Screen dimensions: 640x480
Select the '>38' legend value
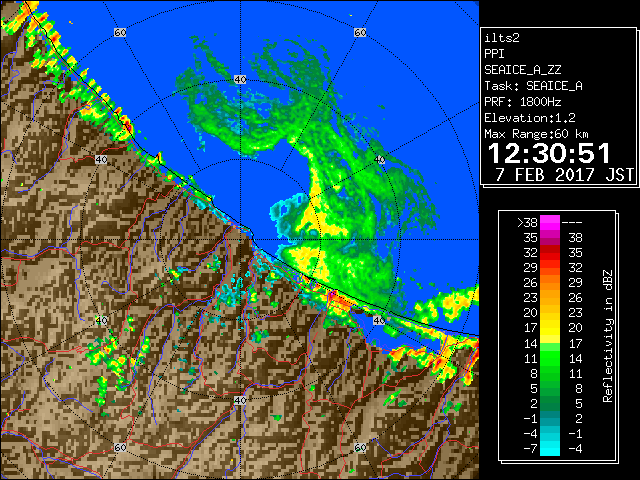tap(527, 222)
